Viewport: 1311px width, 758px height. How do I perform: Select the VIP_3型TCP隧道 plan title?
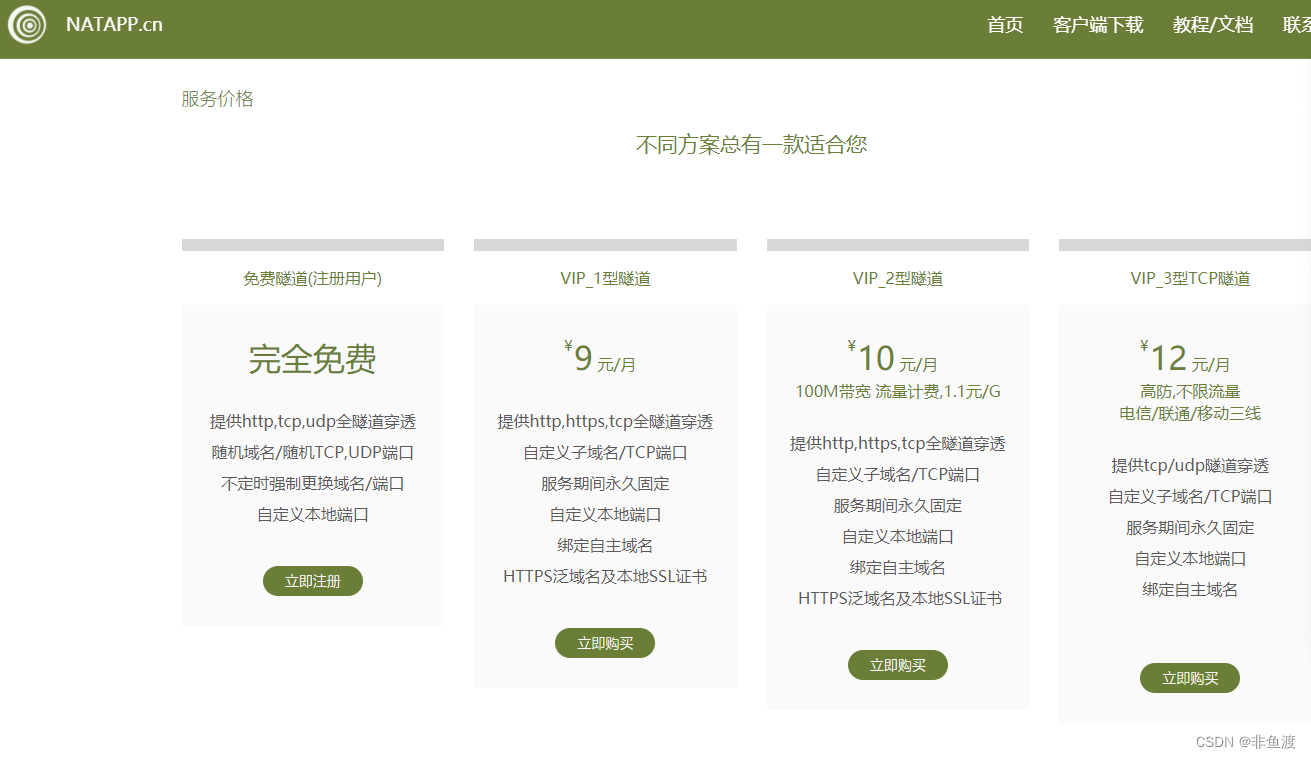pyautogui.click(x=1190, y=279)
